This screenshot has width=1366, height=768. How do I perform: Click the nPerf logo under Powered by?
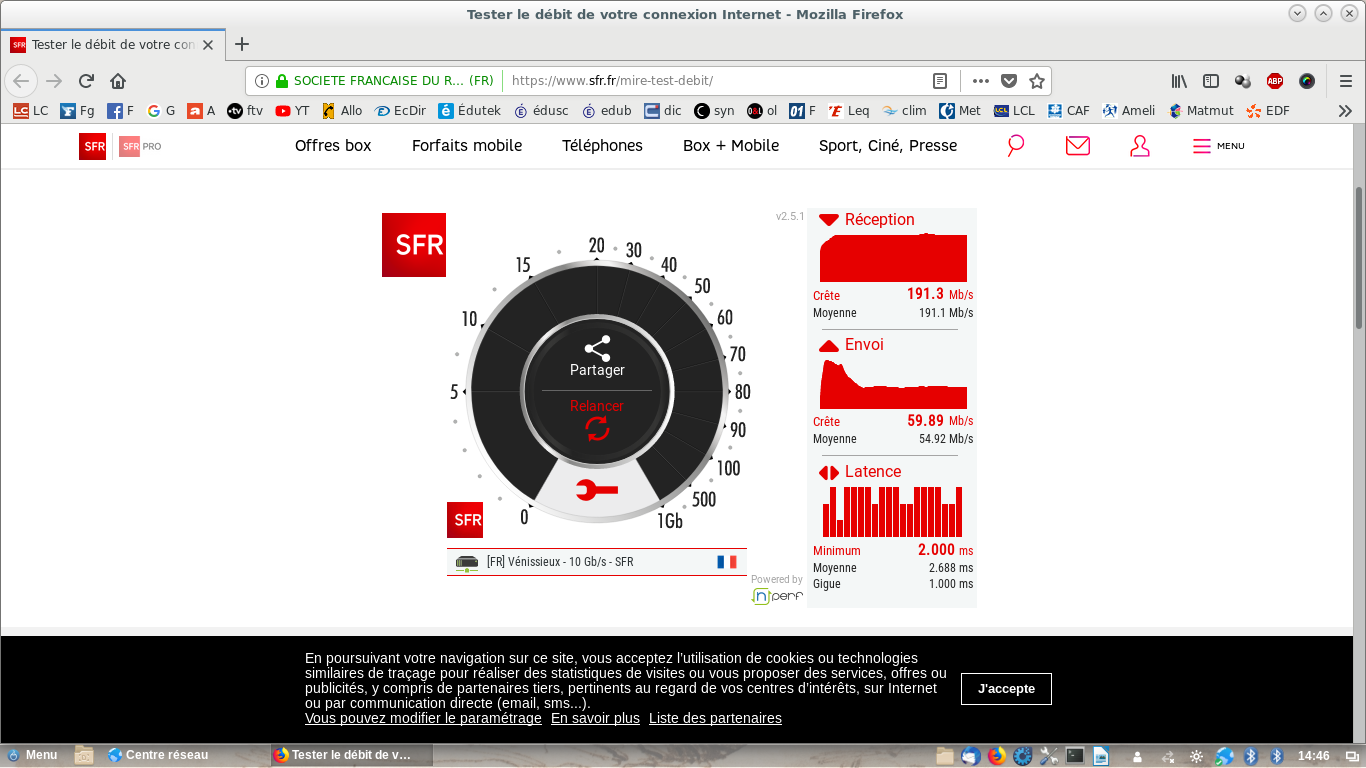pyautogui.click(x=777, y=594)
